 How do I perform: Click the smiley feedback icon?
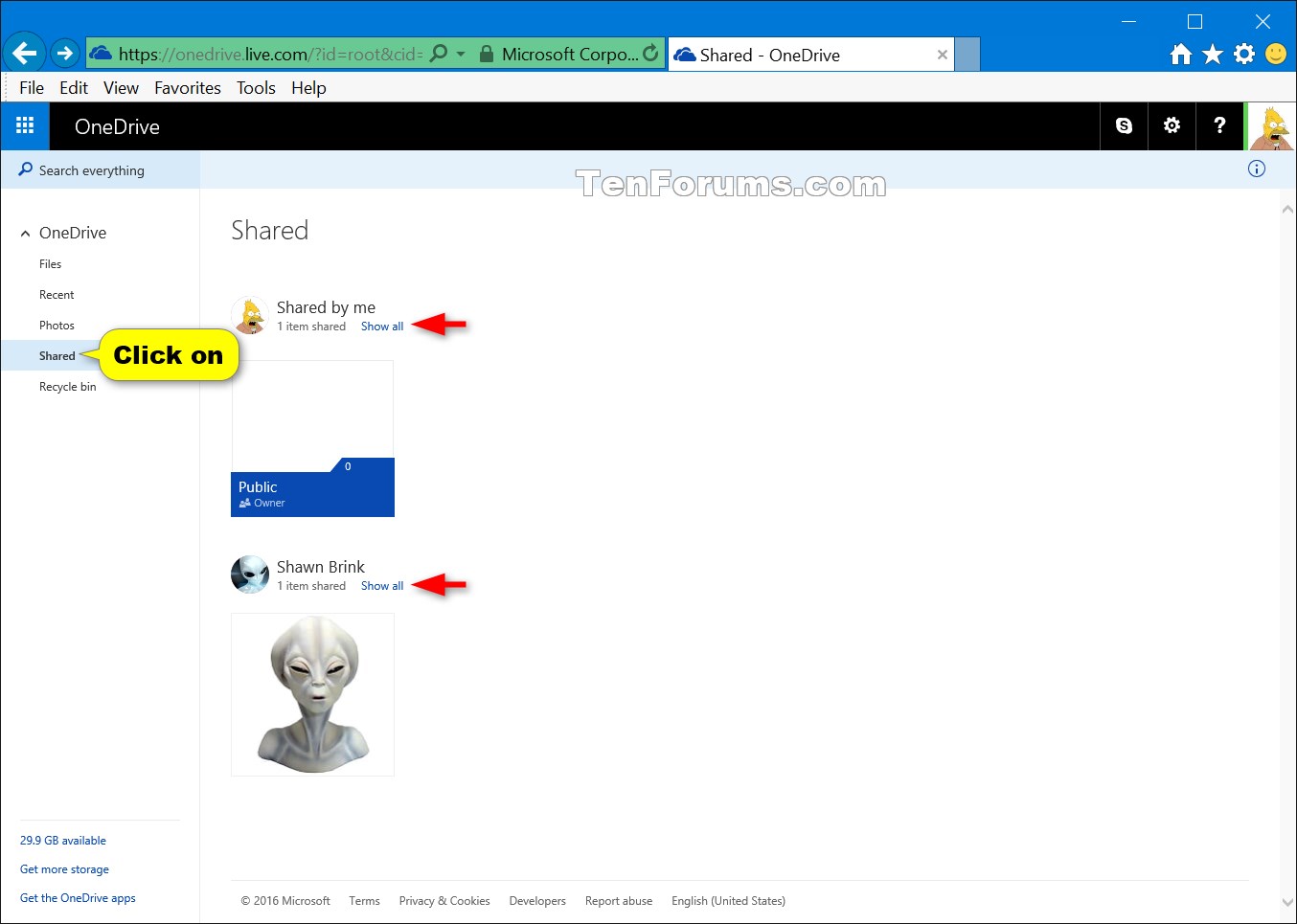1276,54
